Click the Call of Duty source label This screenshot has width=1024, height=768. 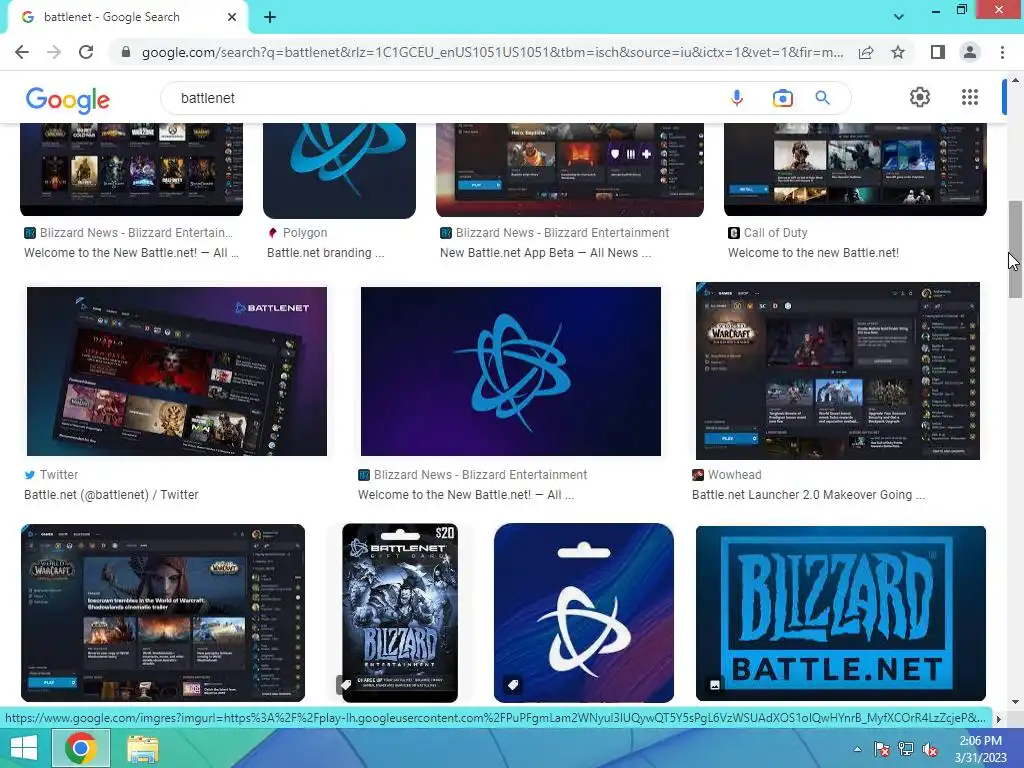pos(775,232)
